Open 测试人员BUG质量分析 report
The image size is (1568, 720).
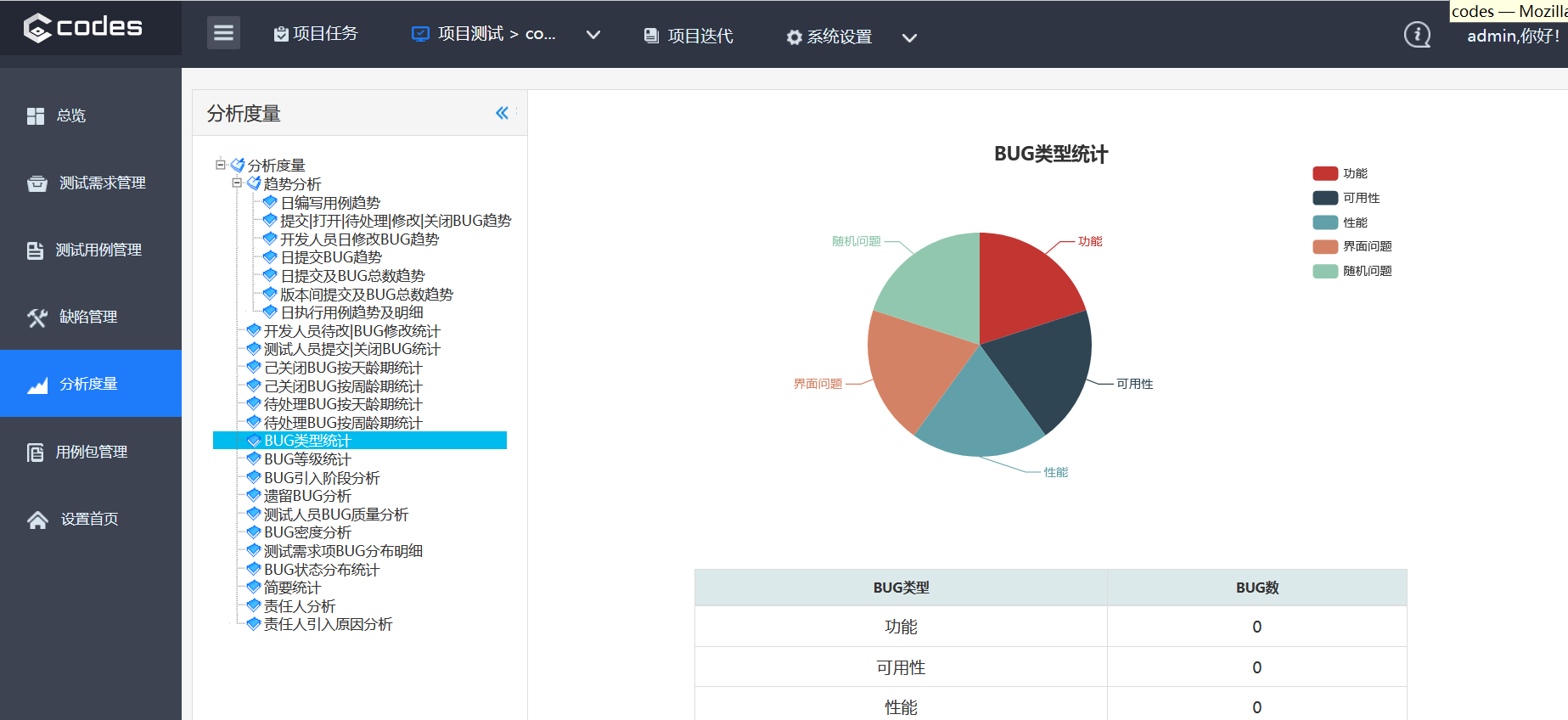point(336,515)
